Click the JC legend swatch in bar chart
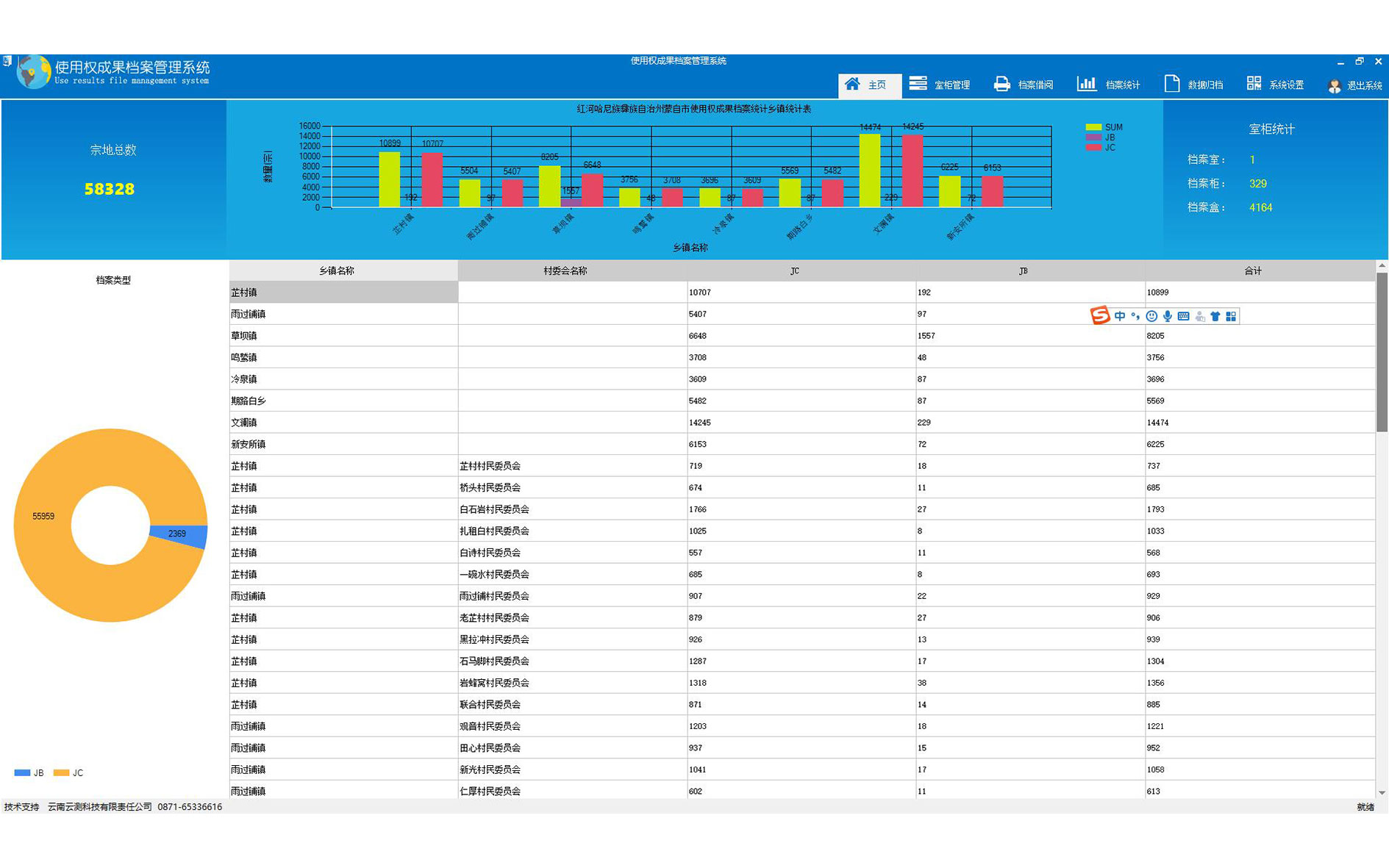The width and height of the screenshot is (1389, 868). click(1093, 148)
